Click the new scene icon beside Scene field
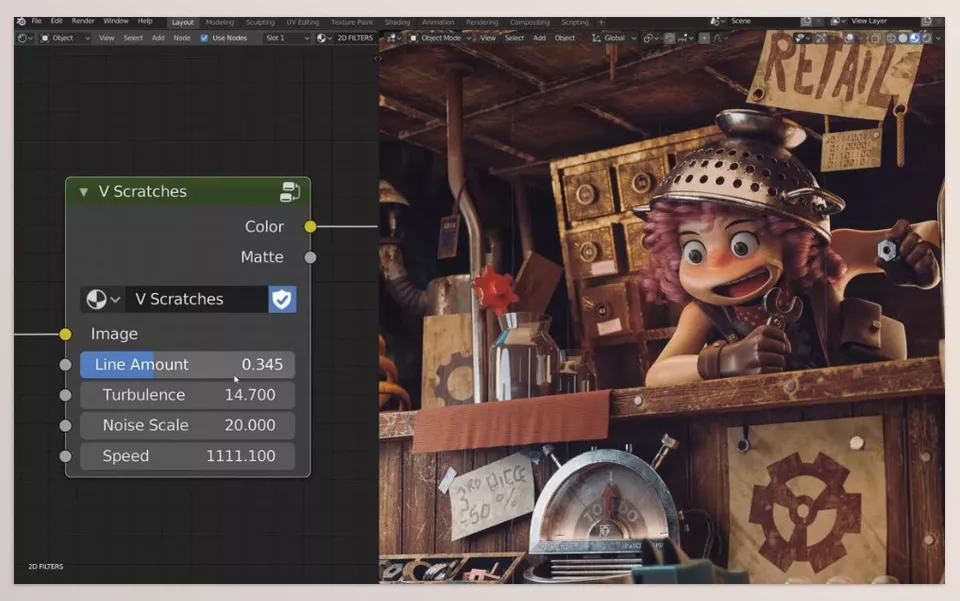This screenshot has height=601, width=960. [806, 21]
